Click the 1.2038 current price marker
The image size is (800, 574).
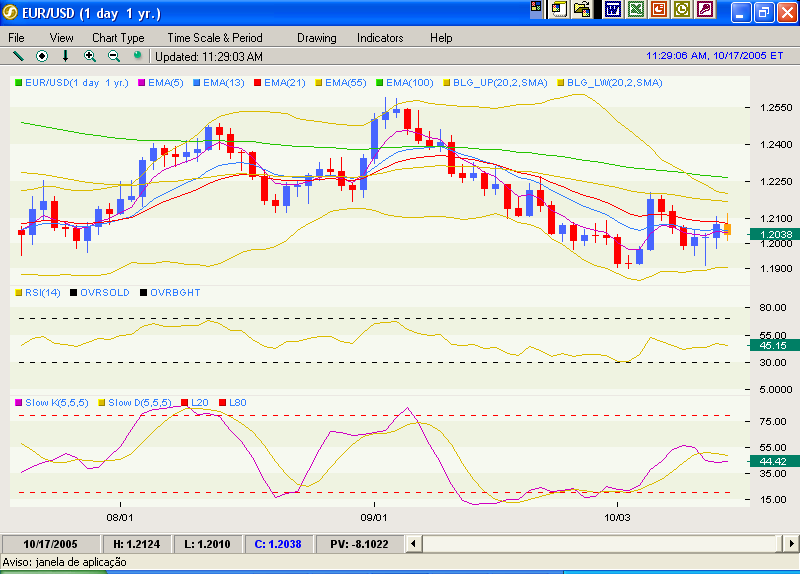(774, 234)
